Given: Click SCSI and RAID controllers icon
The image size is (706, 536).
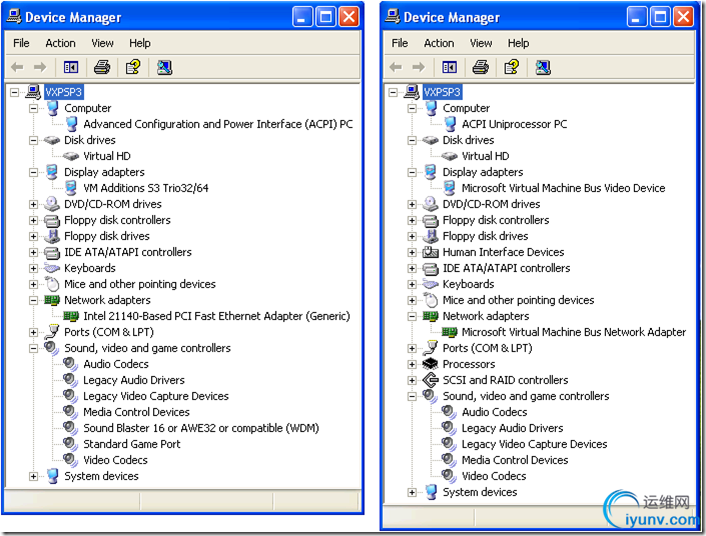Looking at the screenshot, I should tap(430, 380).
